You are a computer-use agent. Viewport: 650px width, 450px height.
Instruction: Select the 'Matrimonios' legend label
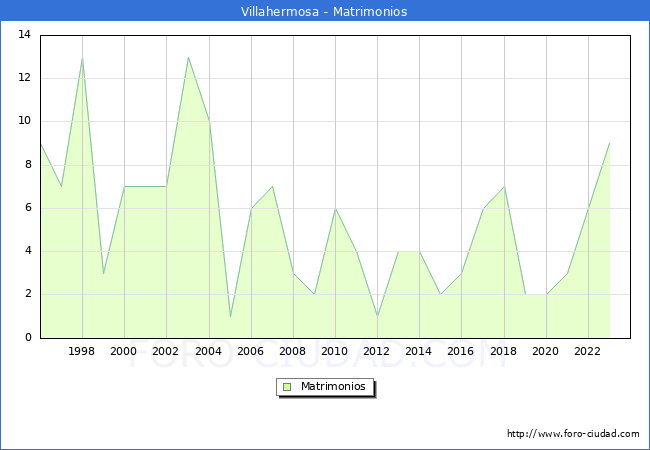(x=333, y=386)
